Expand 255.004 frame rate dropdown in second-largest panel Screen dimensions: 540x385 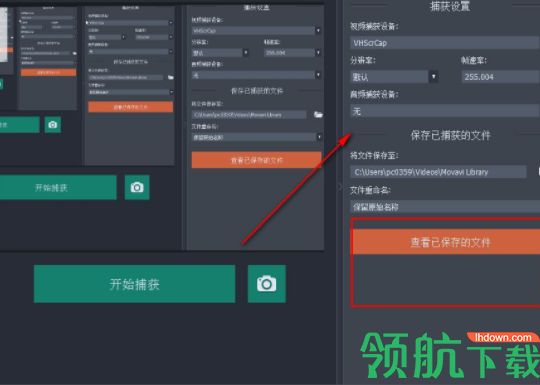(x=318, y=53)
